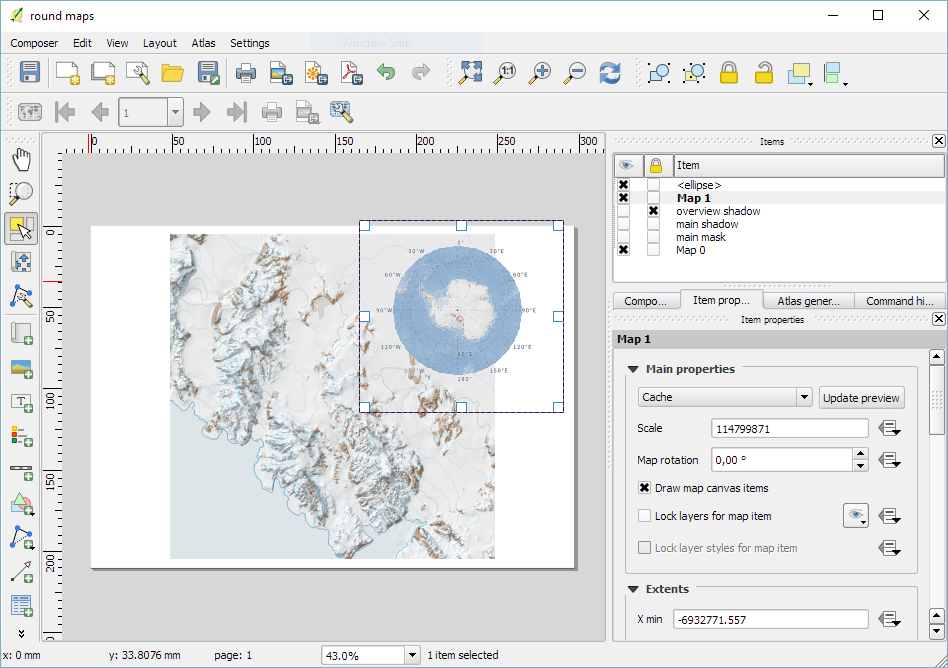The width and height of the screenshot is (948, 668).
Task: Click the Lock selected items padlock
Action: (x=729, y=72)
